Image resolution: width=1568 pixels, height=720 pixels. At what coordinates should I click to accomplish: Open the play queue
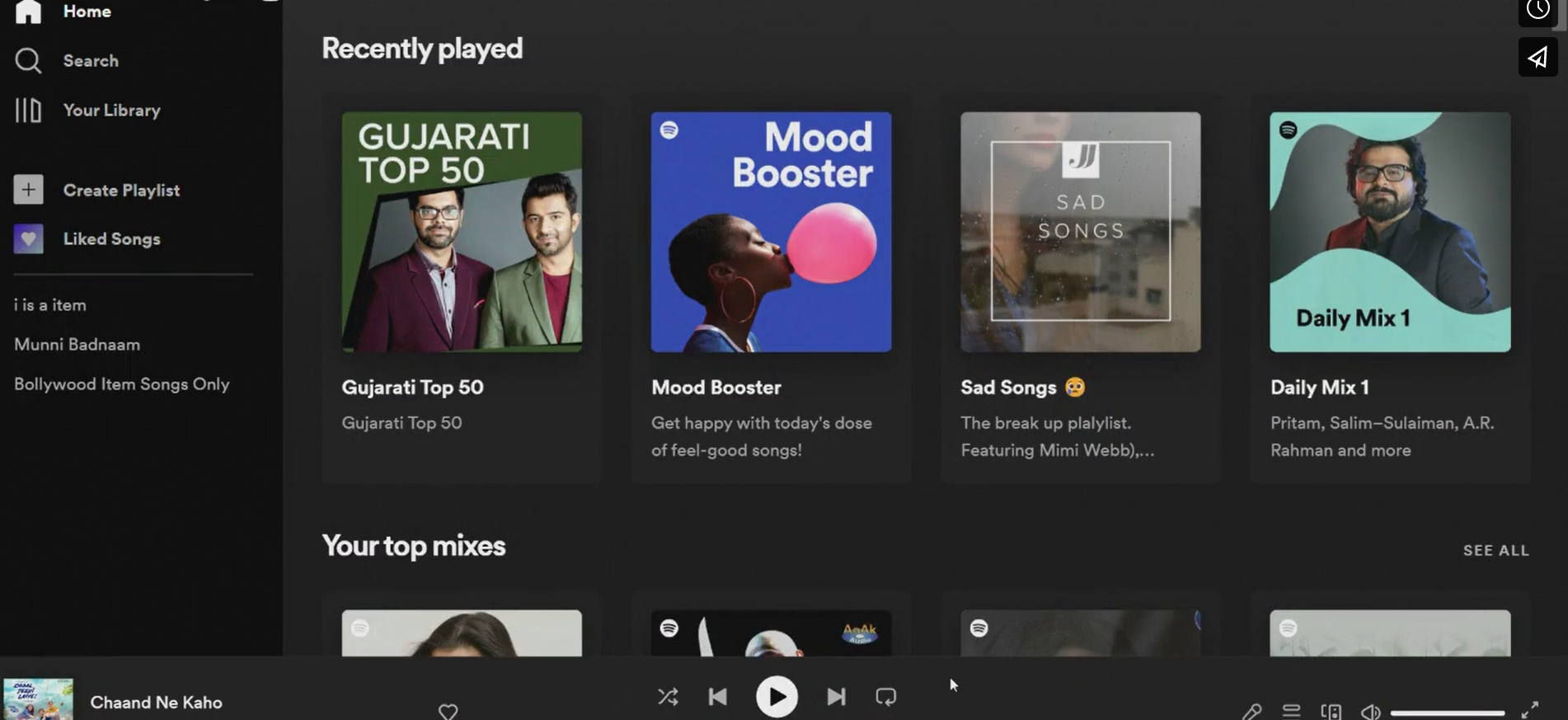tap(1291, 711)
